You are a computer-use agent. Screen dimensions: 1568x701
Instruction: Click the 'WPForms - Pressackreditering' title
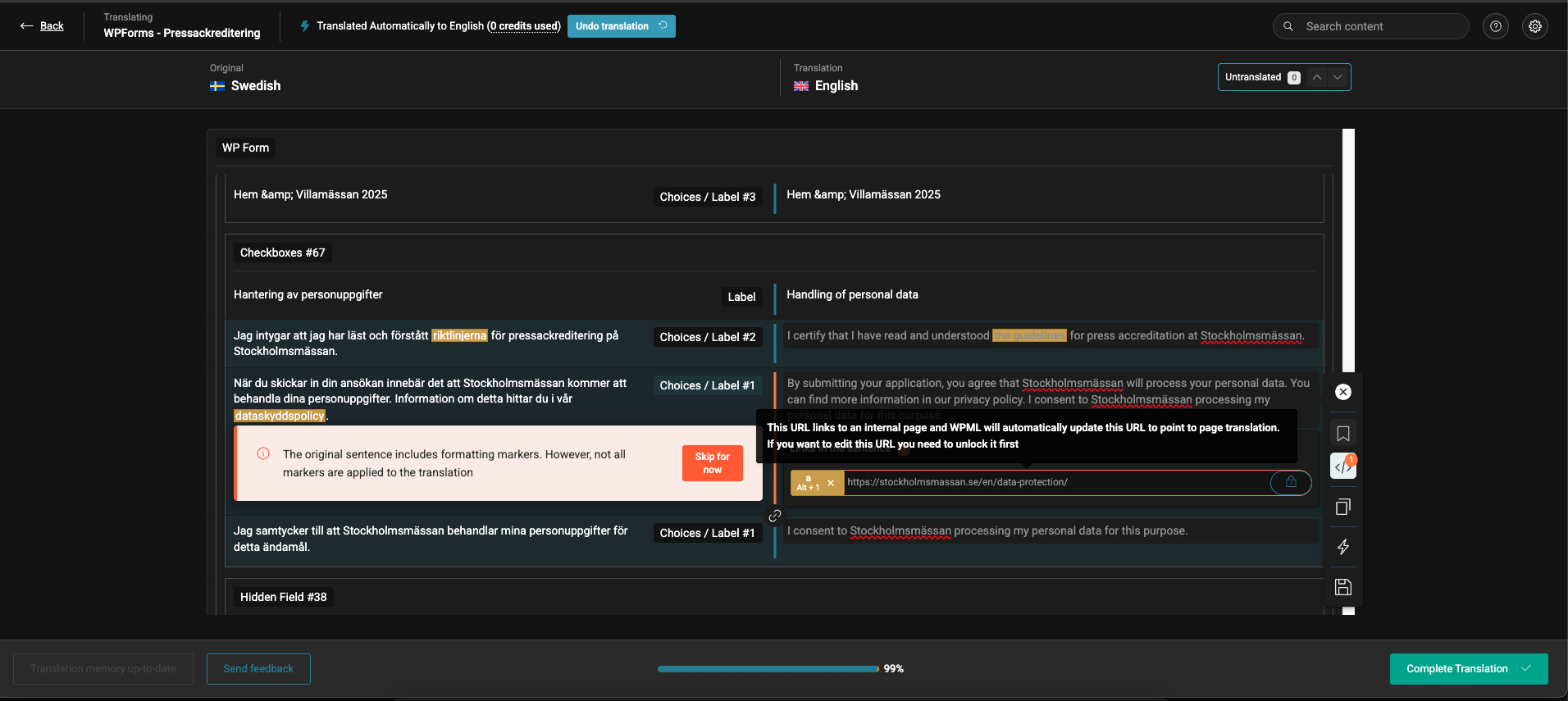(182, 33)
